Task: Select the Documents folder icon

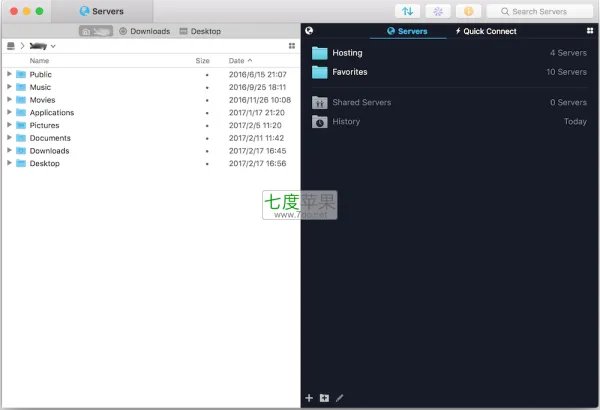Action: coord(21,138)
